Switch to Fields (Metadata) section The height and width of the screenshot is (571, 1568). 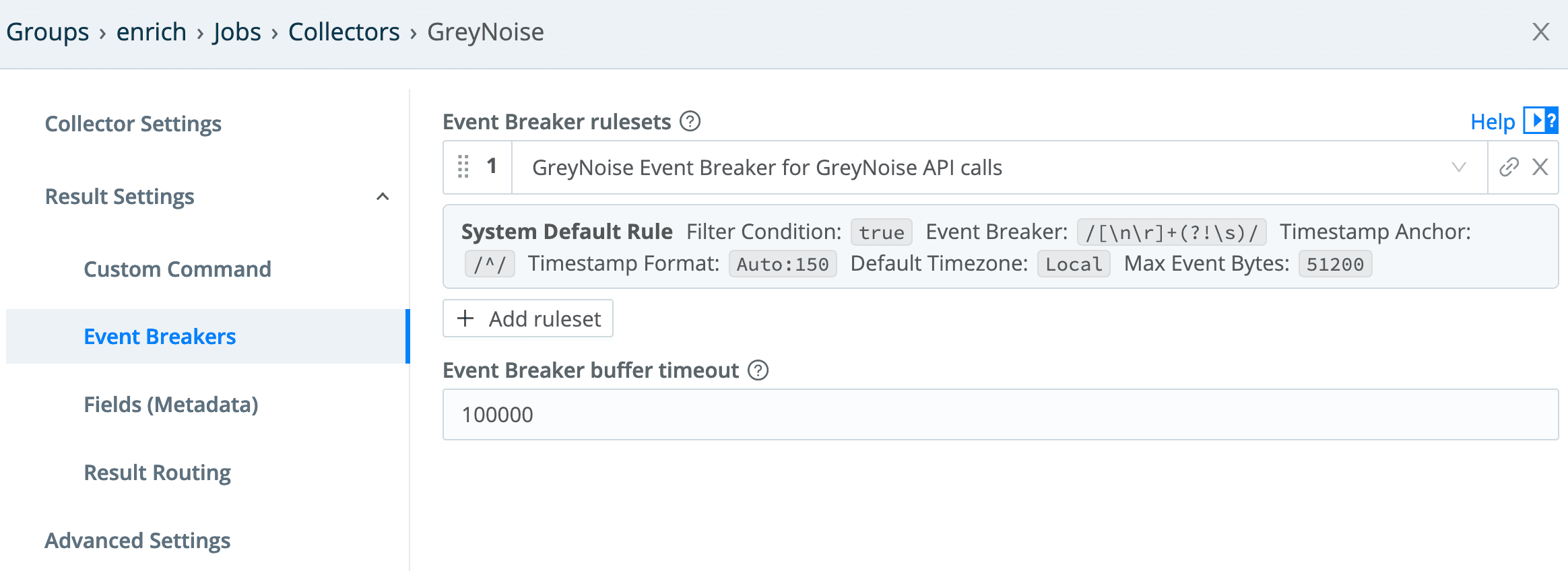tap(171, 405)
